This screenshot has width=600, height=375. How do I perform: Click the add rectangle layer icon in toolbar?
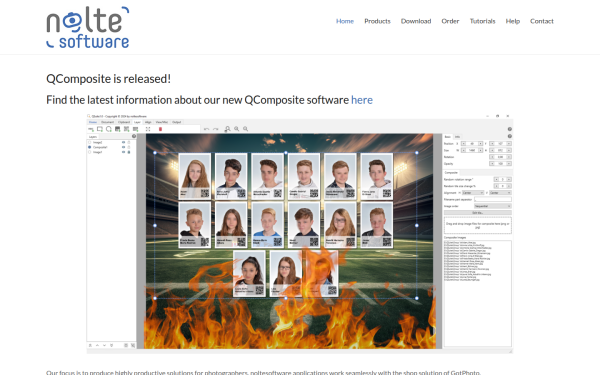[x=100, y=129]
